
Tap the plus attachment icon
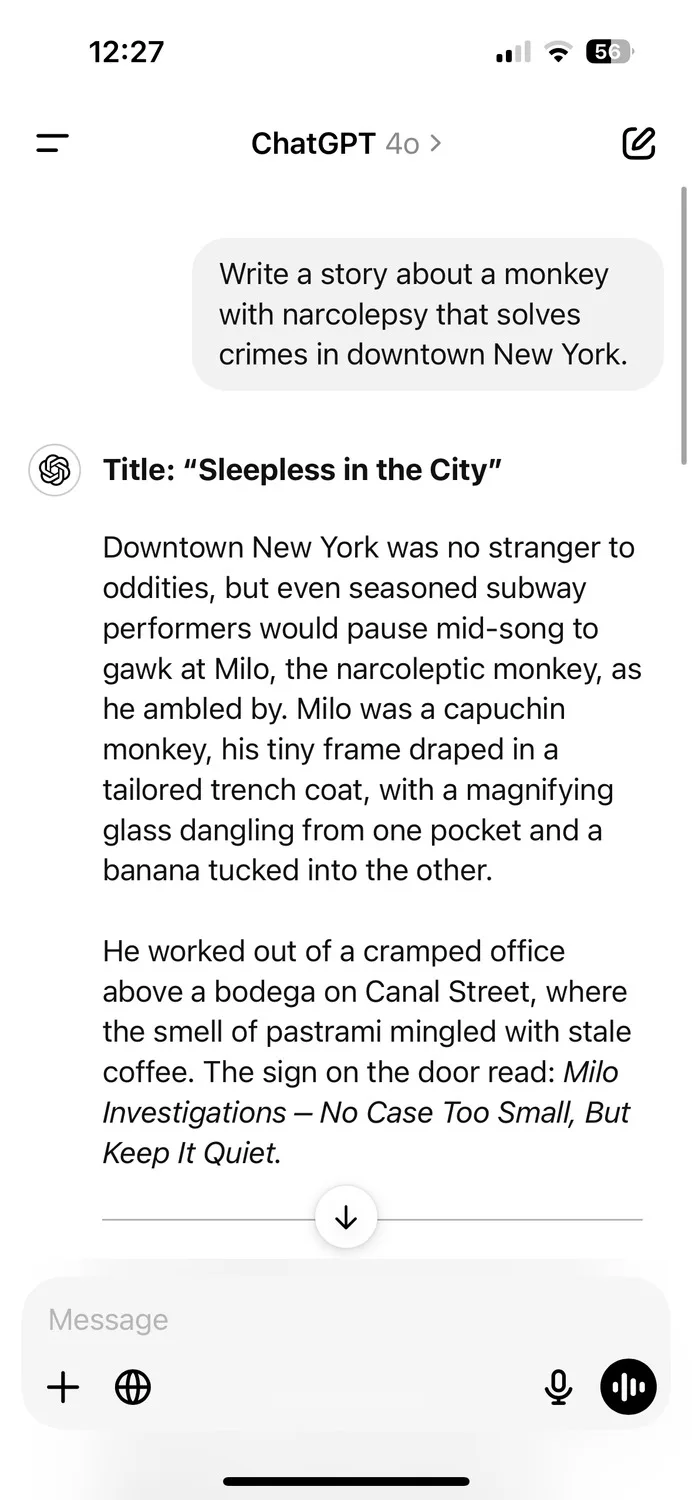tap(63, 1387)
